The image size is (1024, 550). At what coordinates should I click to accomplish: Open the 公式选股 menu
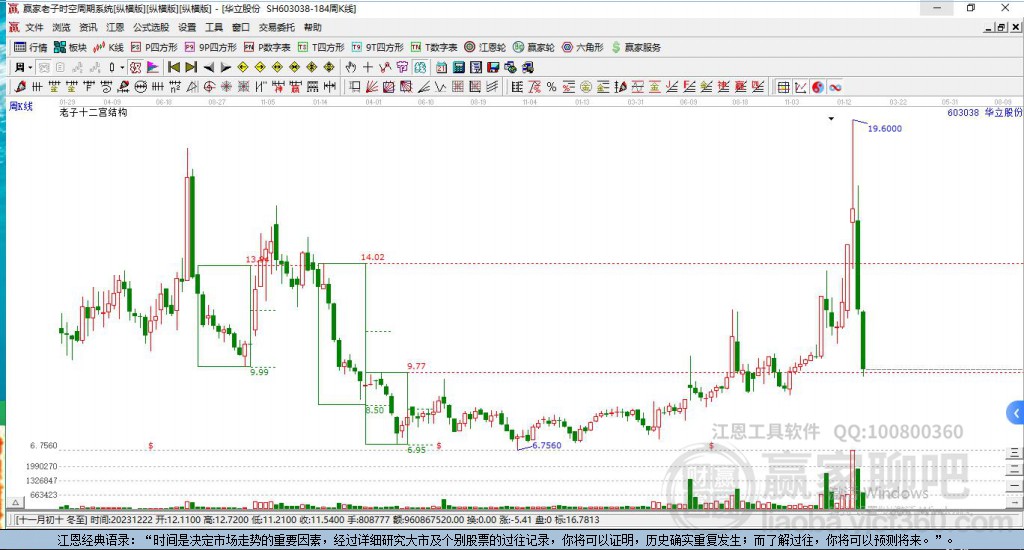tap(151, 27)
